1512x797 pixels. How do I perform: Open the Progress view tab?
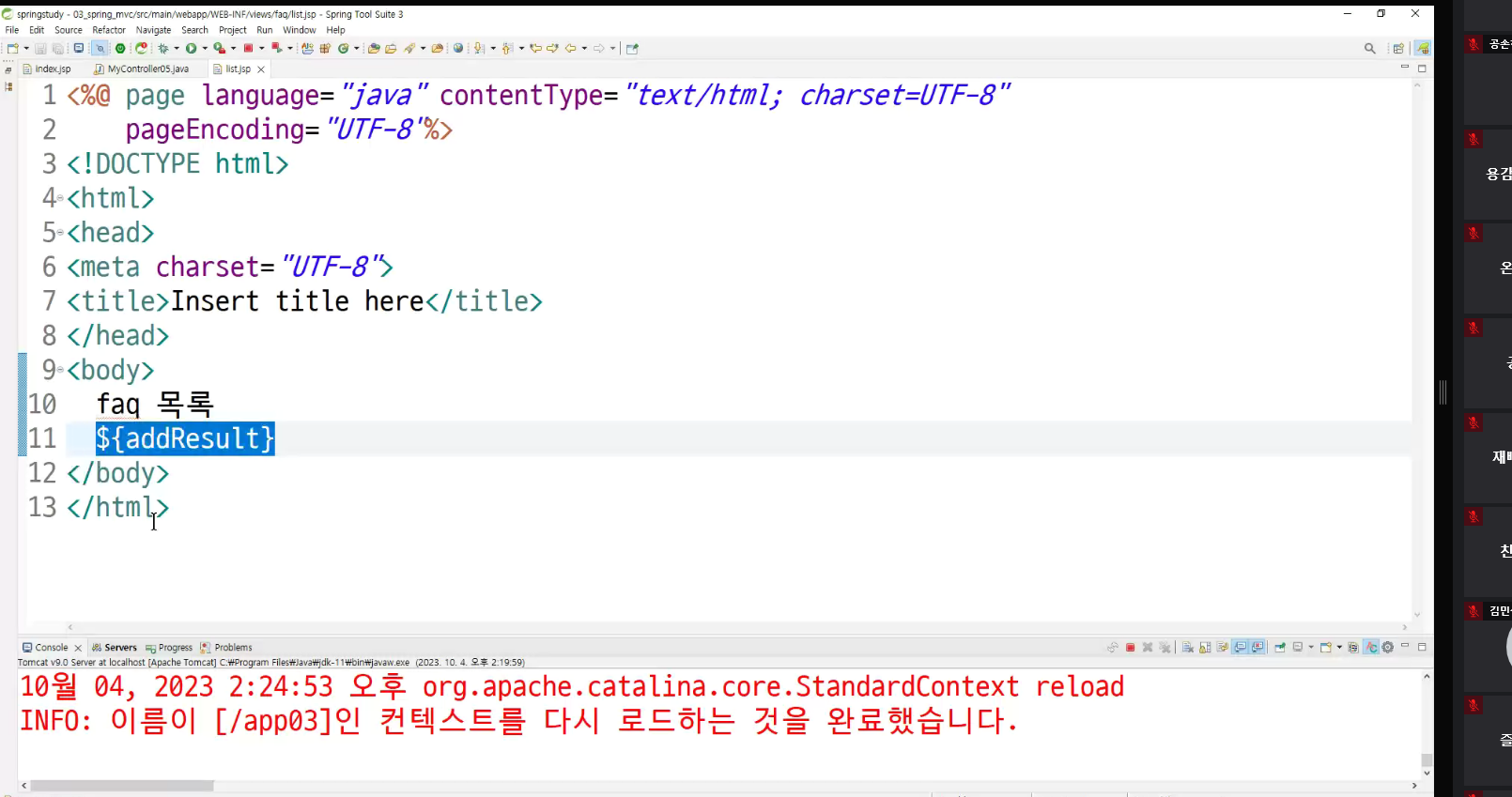[169, 648]
